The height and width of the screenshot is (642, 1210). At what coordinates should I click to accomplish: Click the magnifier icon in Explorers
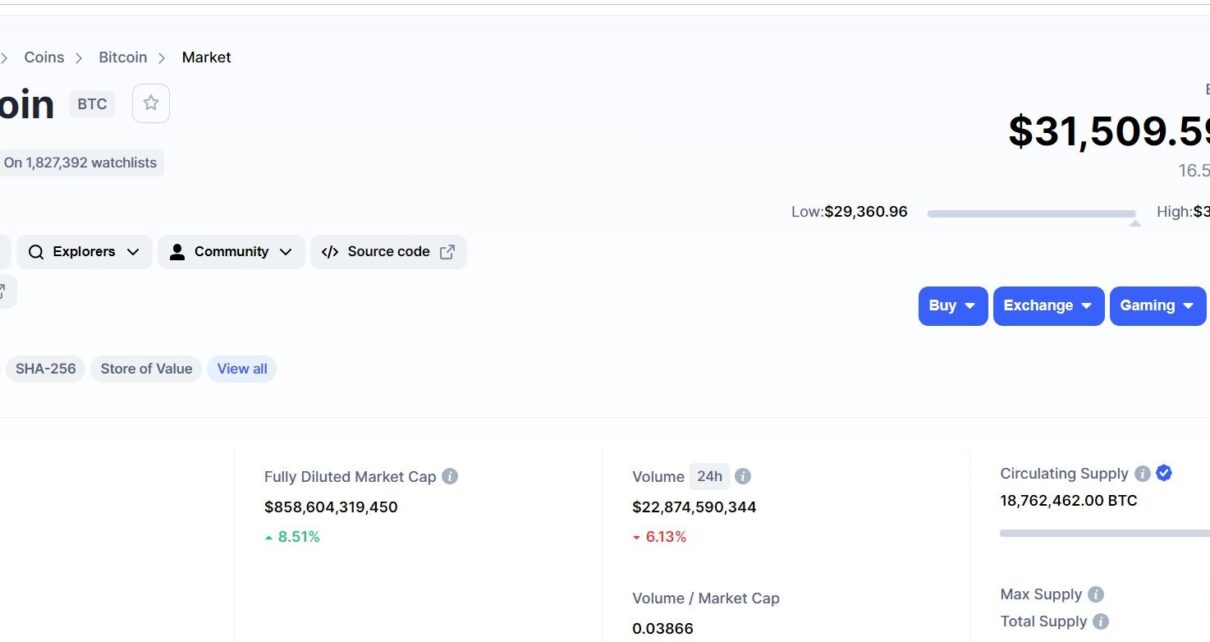36,252
